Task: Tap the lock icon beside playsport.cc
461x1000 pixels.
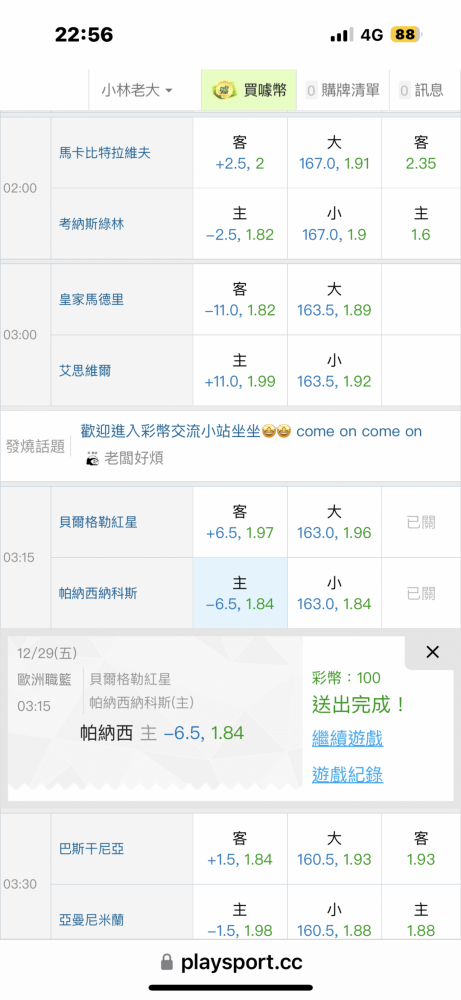Action: 167,962
